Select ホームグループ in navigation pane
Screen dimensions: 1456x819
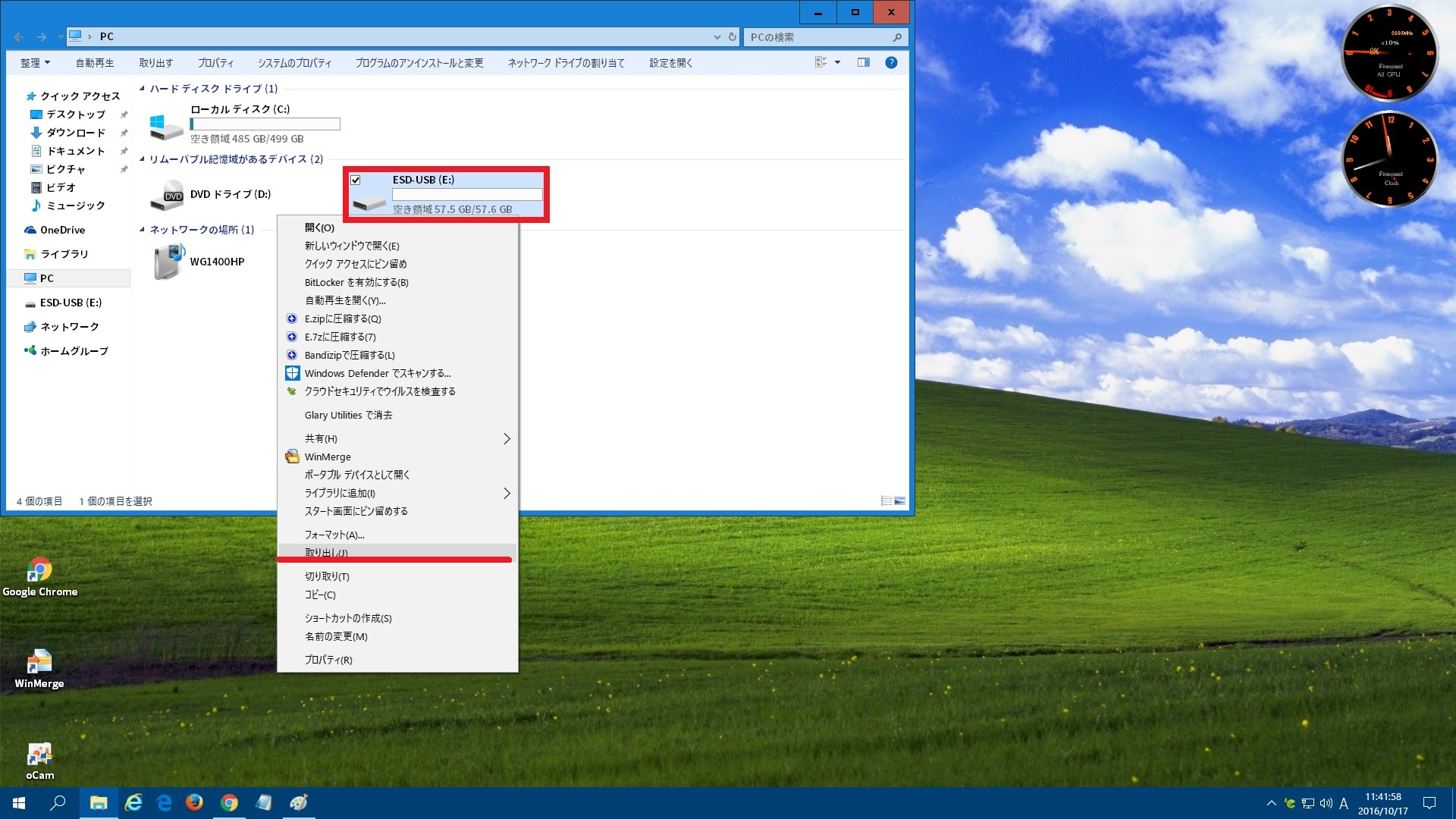tap(74, 351)
